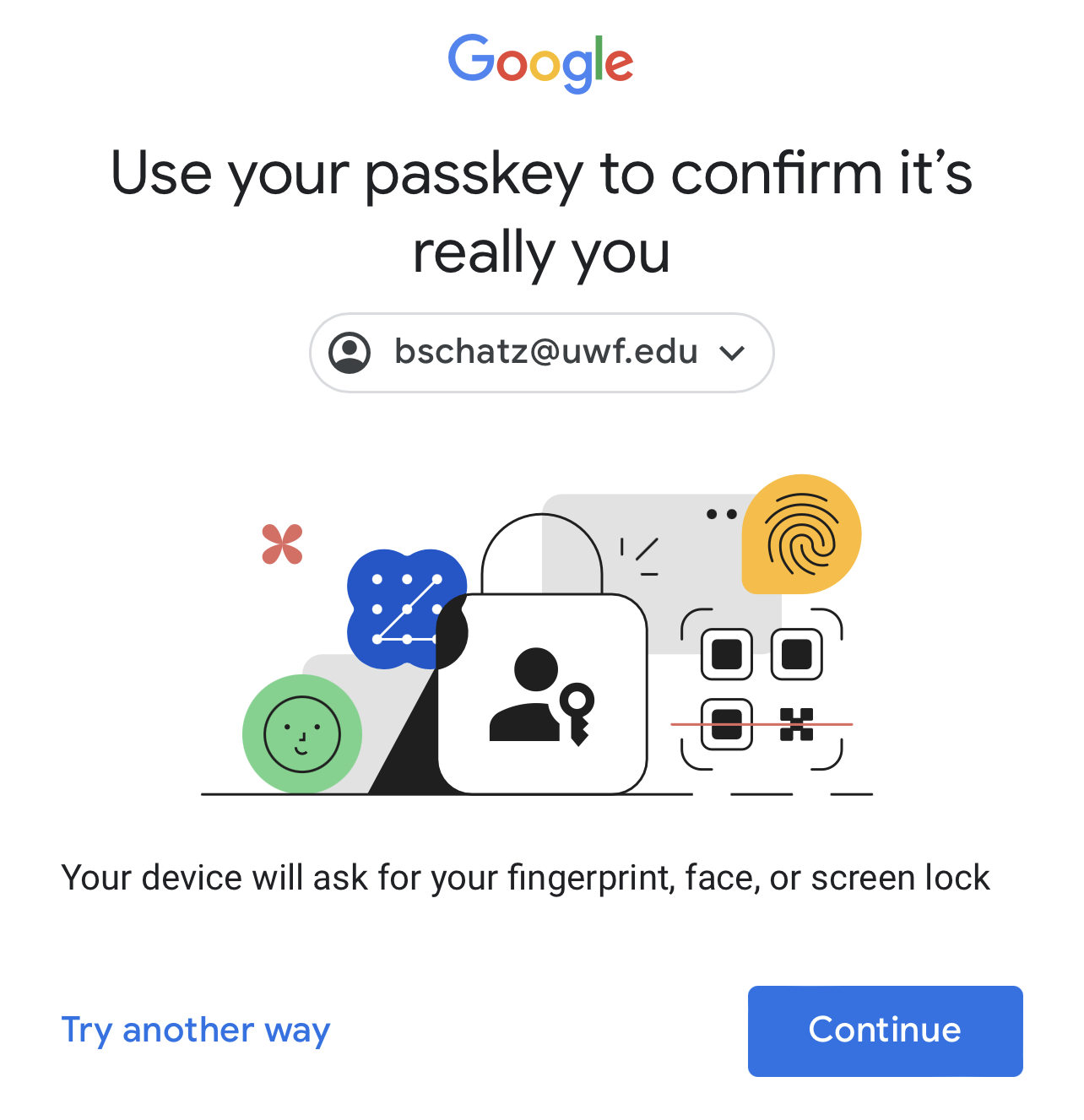This screenshot has width=1084, height=1120.
Task: Click the yellow fingerprint icon
Action: click(801, 534)
